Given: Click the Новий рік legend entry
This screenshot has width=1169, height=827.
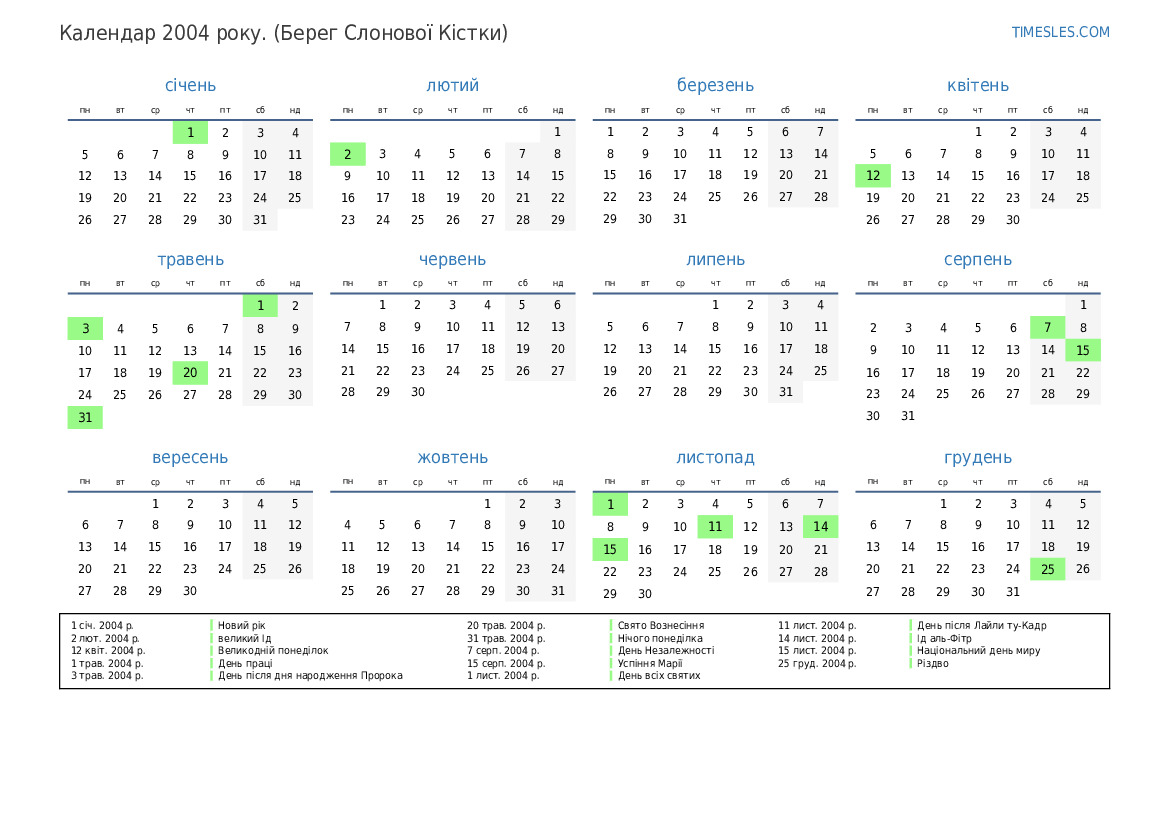Looking at the screenshot, I should click(x=242, y=626).
